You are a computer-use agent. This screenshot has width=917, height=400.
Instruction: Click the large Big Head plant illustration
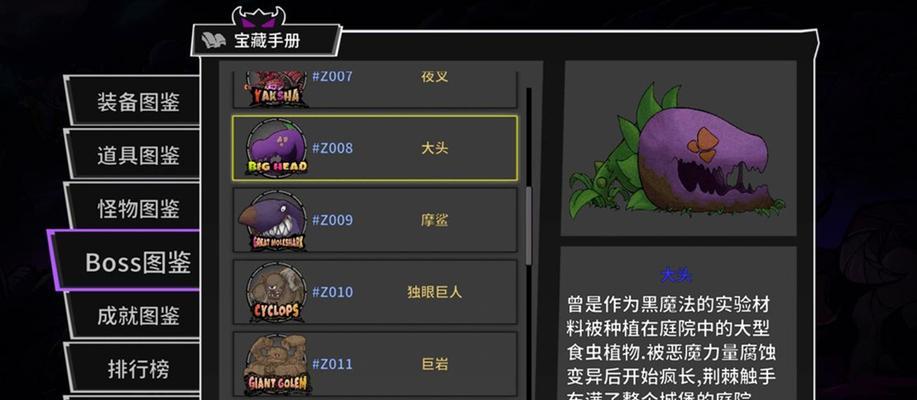click(678, 150)
